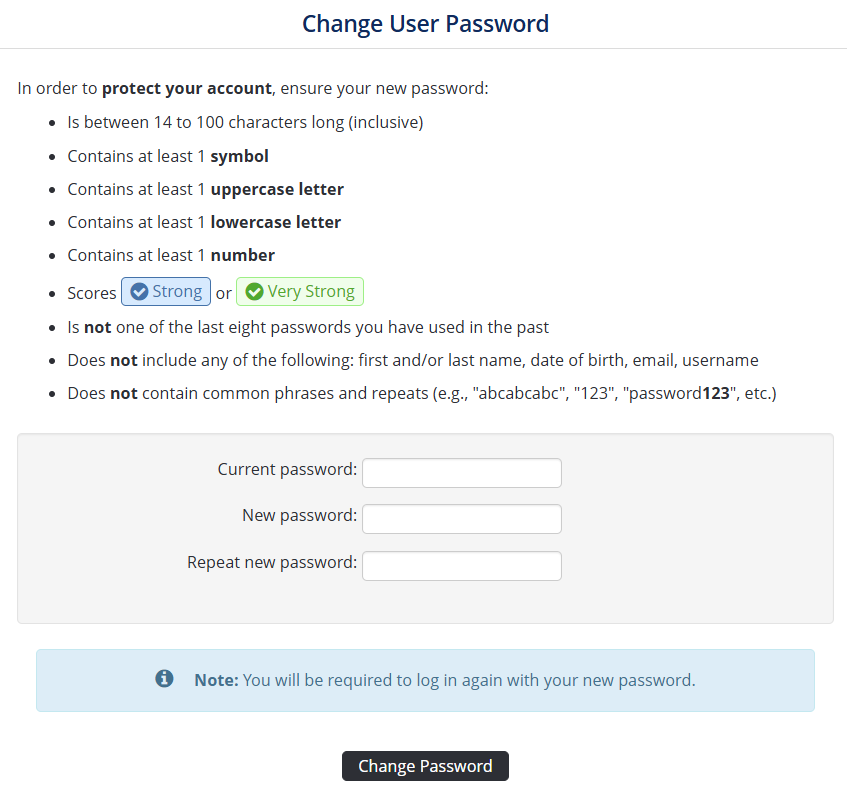
Task: Click the Very Strong text in green badge
Action: point(310,292)
